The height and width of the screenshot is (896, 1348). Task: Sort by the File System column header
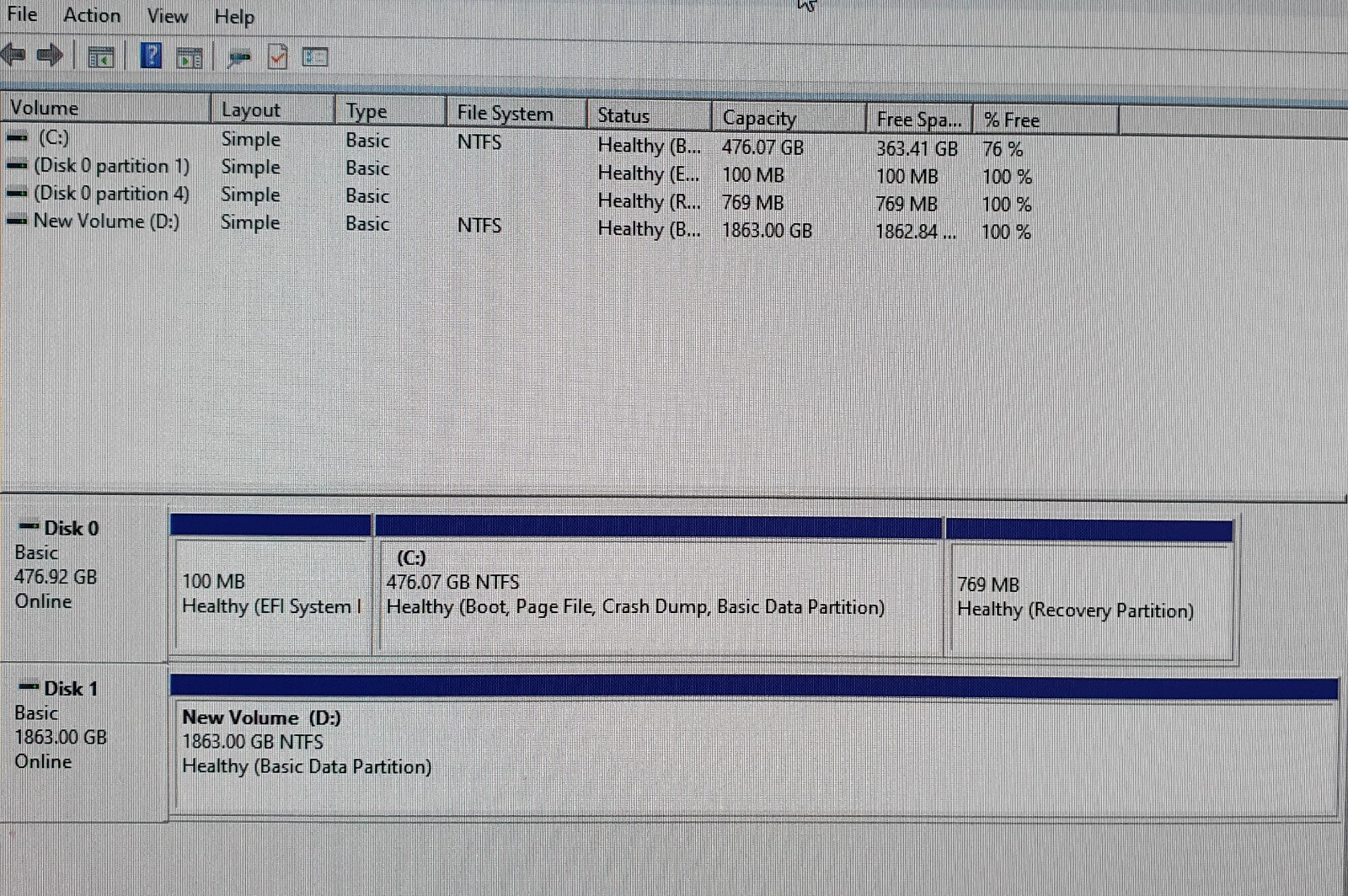[516, 113]
